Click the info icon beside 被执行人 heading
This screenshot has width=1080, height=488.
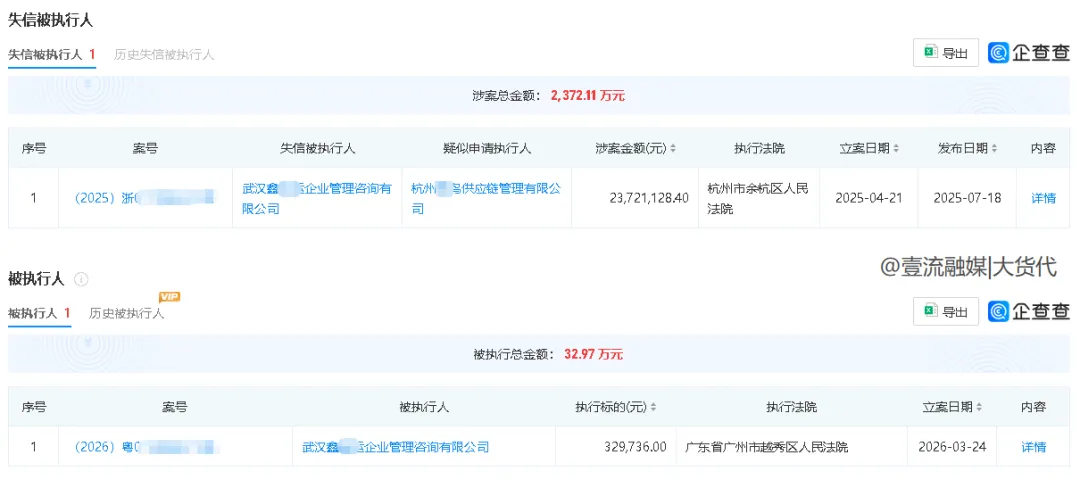tap(82, 279)
